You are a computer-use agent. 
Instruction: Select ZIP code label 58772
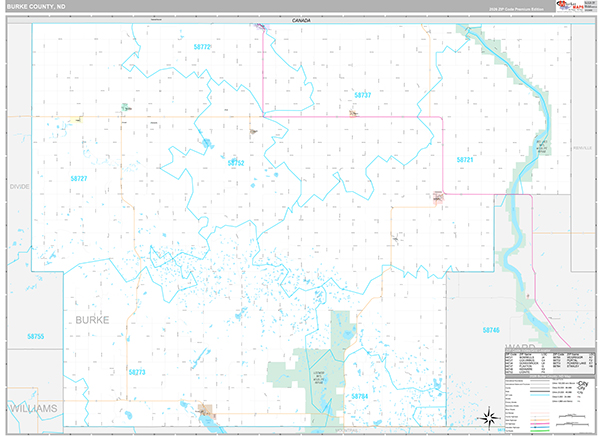[202, 47]
